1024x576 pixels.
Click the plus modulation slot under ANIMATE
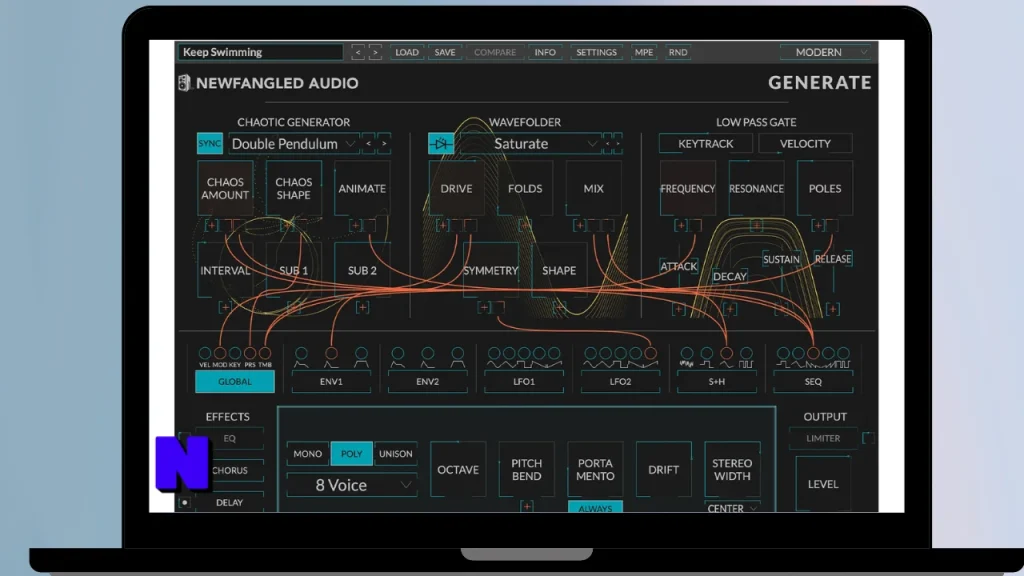click(x=355, y=225)
